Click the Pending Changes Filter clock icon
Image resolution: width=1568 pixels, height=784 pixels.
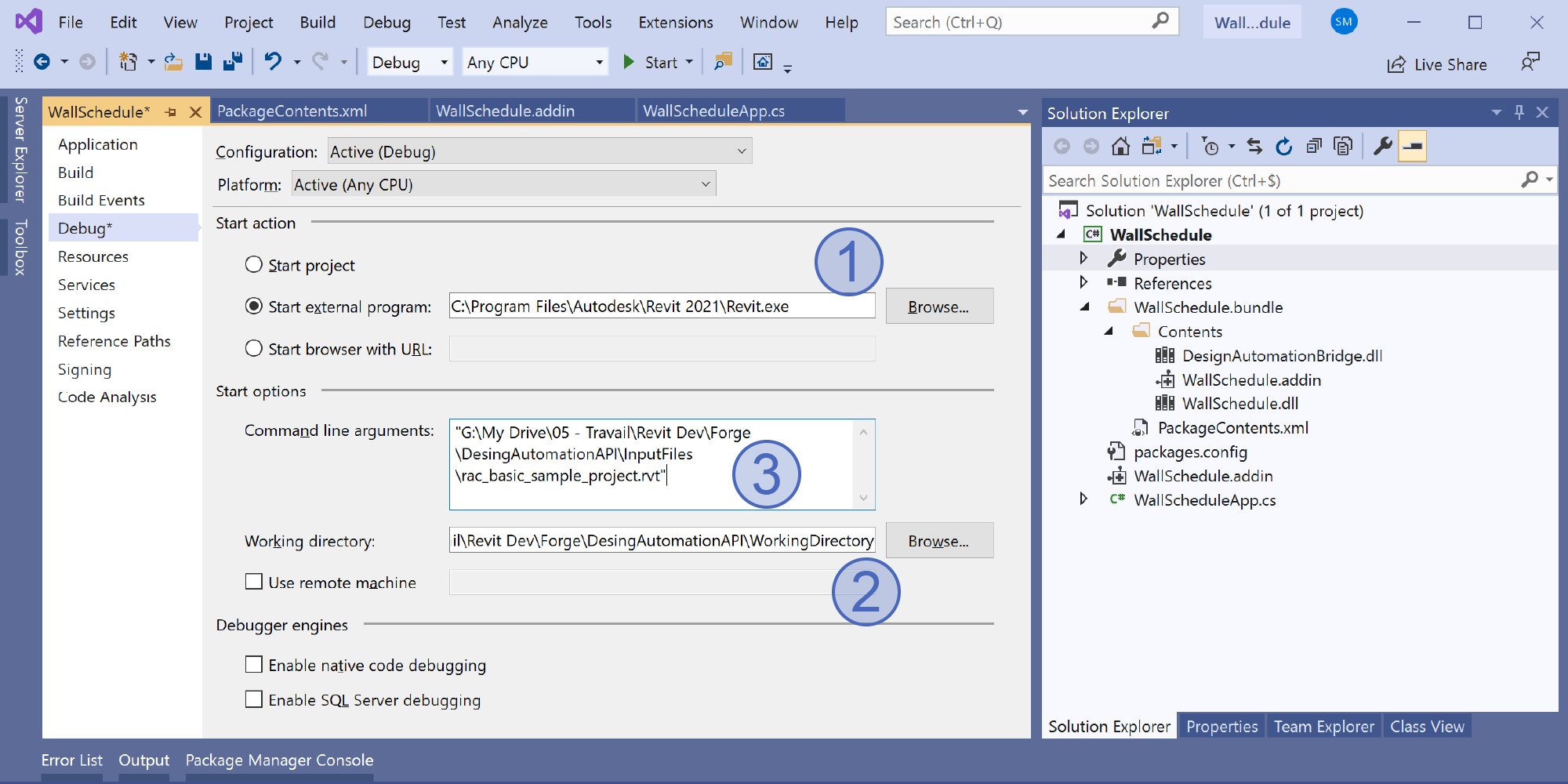point(1210,147)
